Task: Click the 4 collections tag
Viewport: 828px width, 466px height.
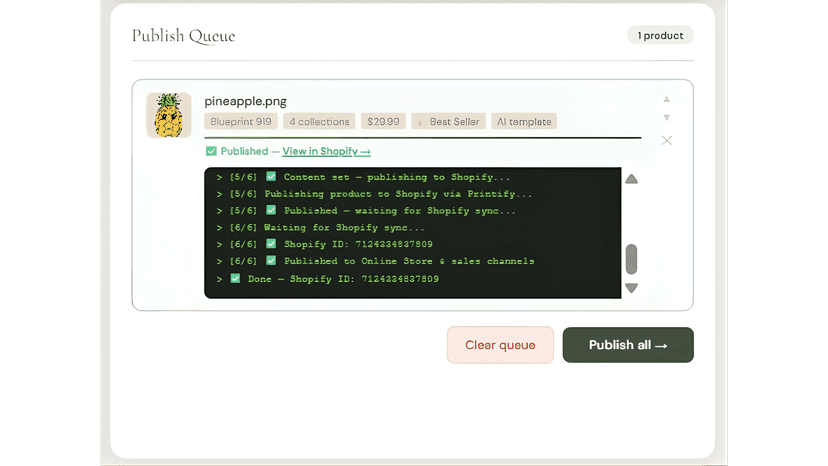Action: 319,122
